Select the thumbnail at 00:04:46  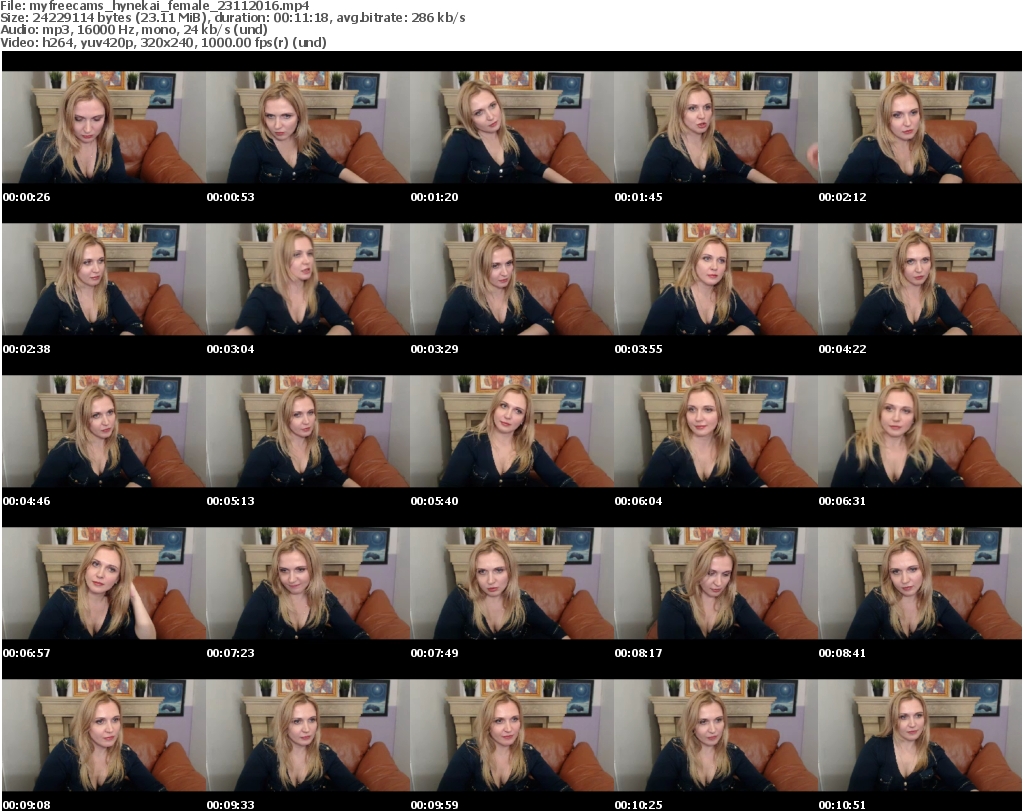[104, 431]
